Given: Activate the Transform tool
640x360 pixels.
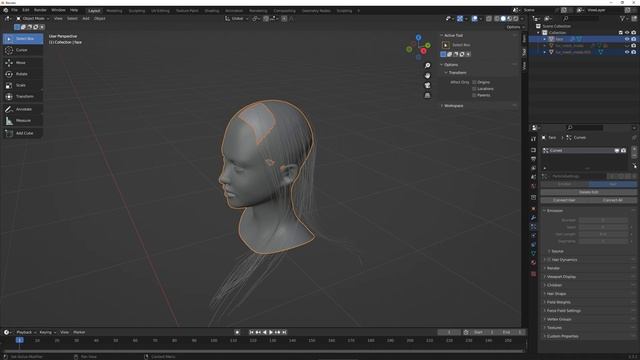Looking at the screenshot, I should 23,97.
